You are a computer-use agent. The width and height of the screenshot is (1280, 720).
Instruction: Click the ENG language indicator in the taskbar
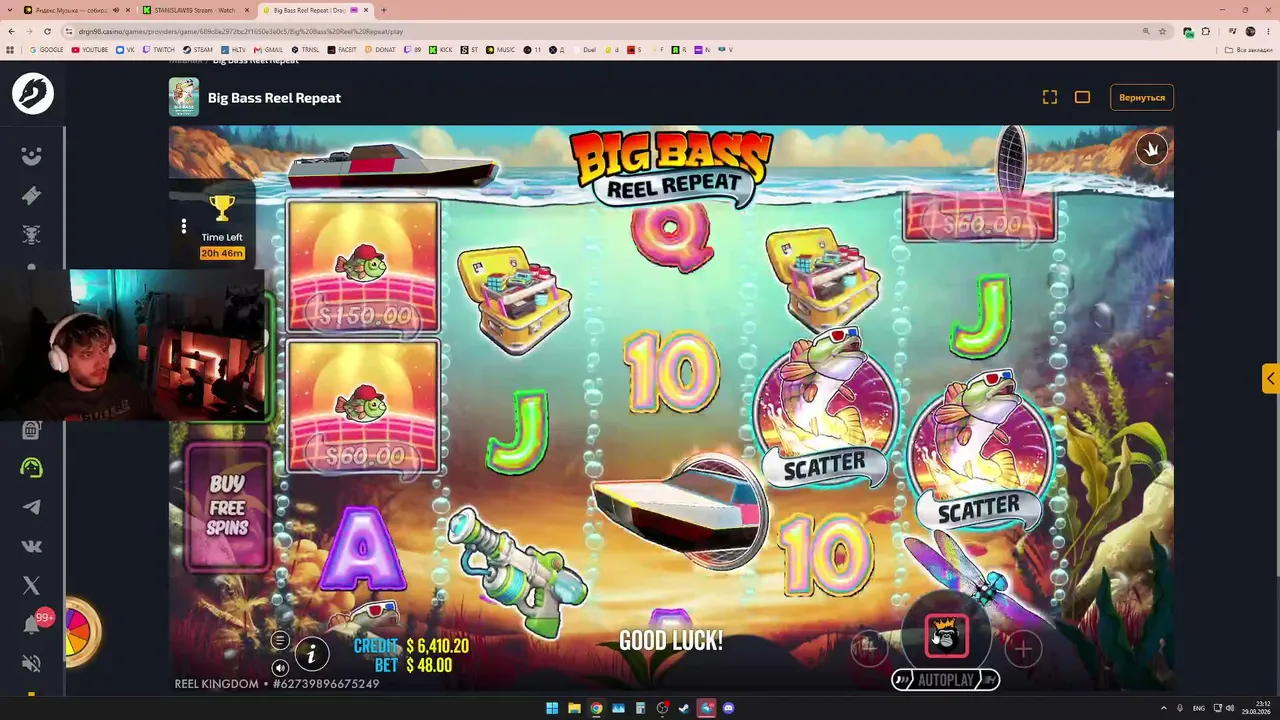click(1199, 708)
